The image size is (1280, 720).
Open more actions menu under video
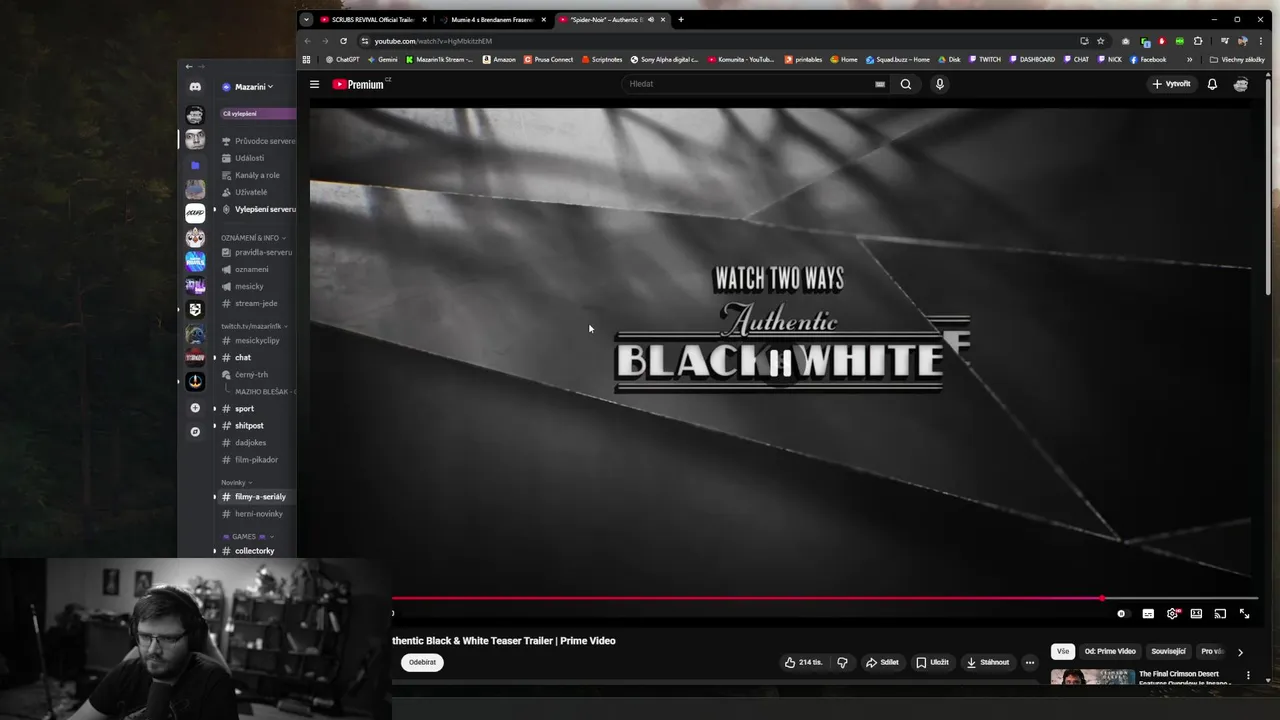1029,662
